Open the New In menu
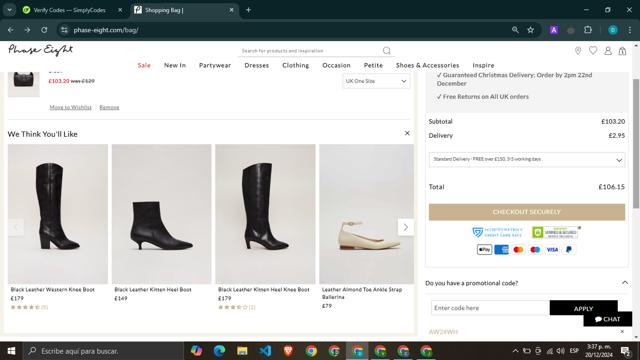This screenshot has height=360, width=640. point(175,65)
